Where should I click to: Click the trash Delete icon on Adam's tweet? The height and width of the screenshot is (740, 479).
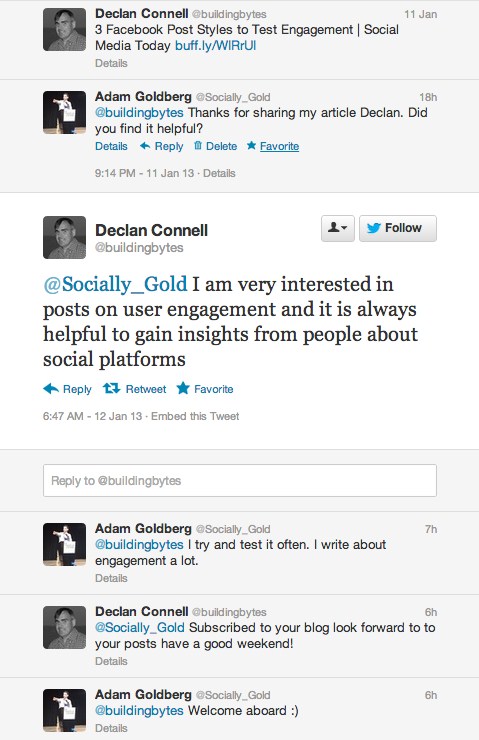(198, 146)
